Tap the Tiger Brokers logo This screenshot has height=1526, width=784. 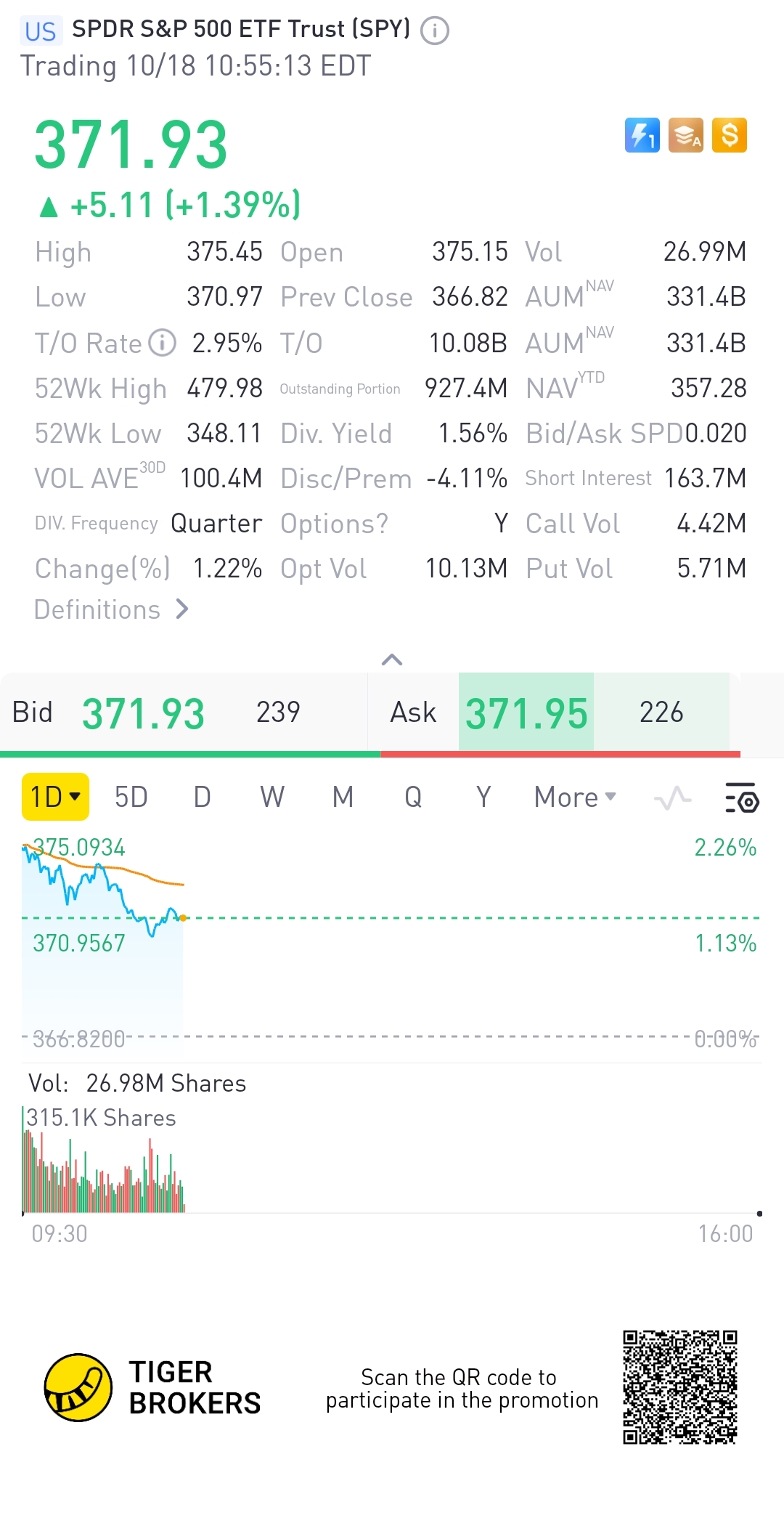click(78, 1387)
